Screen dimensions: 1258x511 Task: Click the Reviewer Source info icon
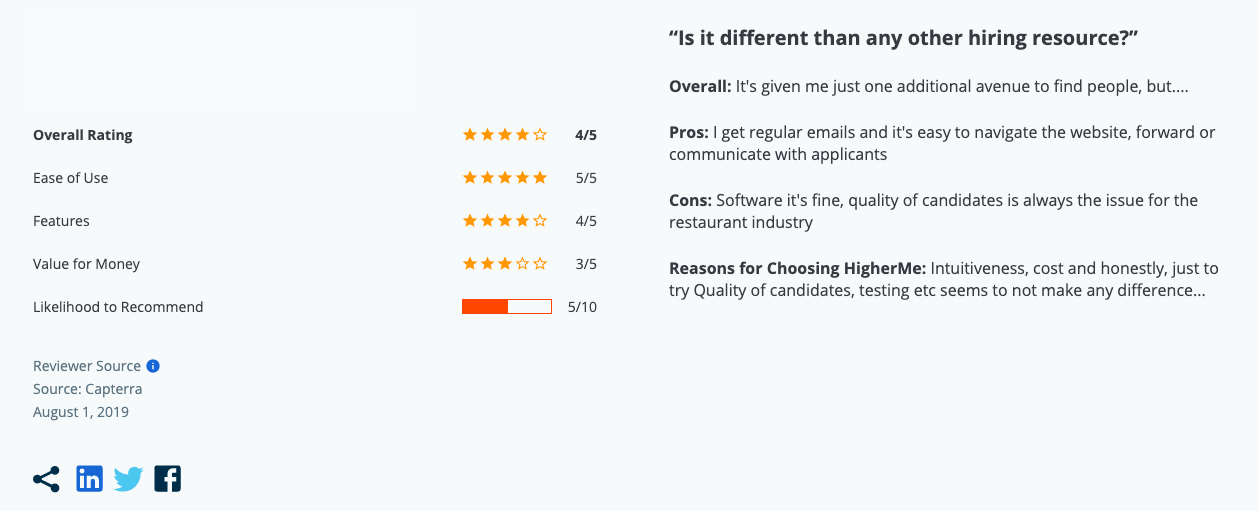pyautogui.click(x=153, y=366)
